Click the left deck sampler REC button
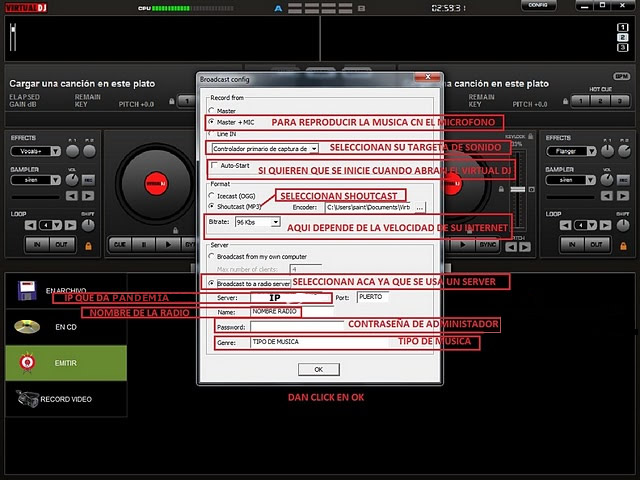640x480 pixels. point(88,180)
